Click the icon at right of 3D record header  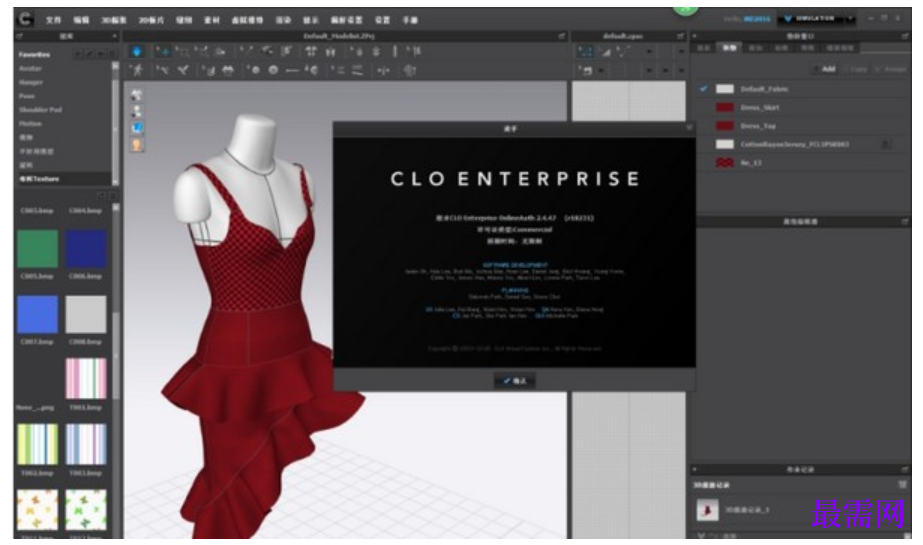pos(902,484)
